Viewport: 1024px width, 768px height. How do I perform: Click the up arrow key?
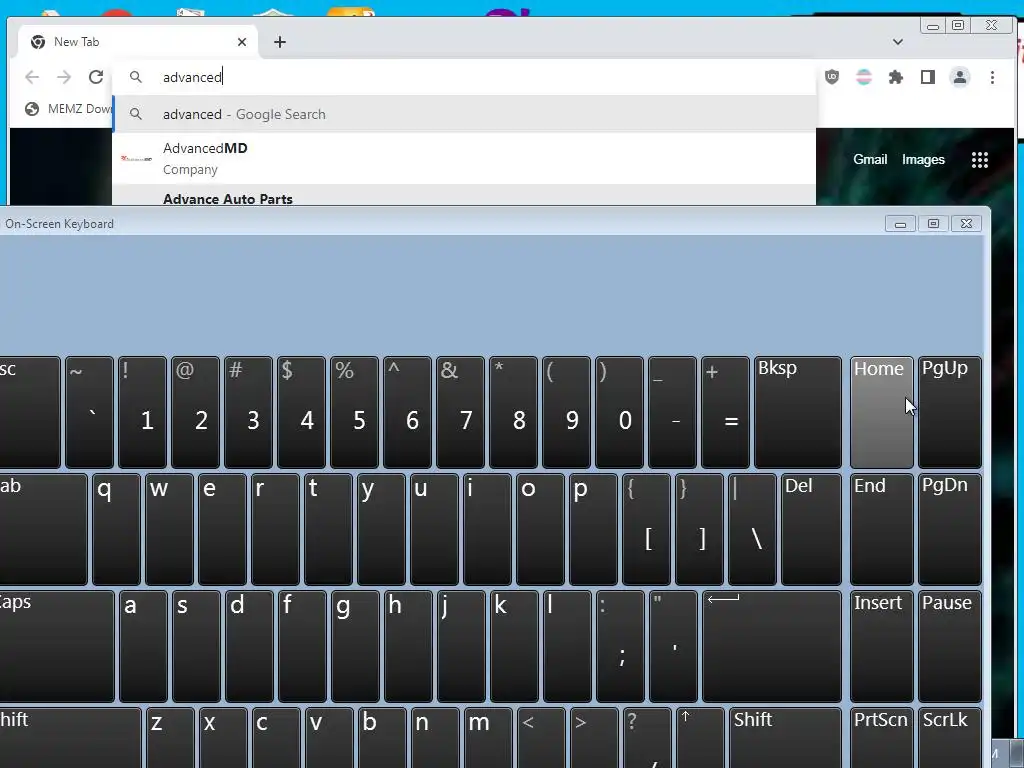[x=701, y=738]
